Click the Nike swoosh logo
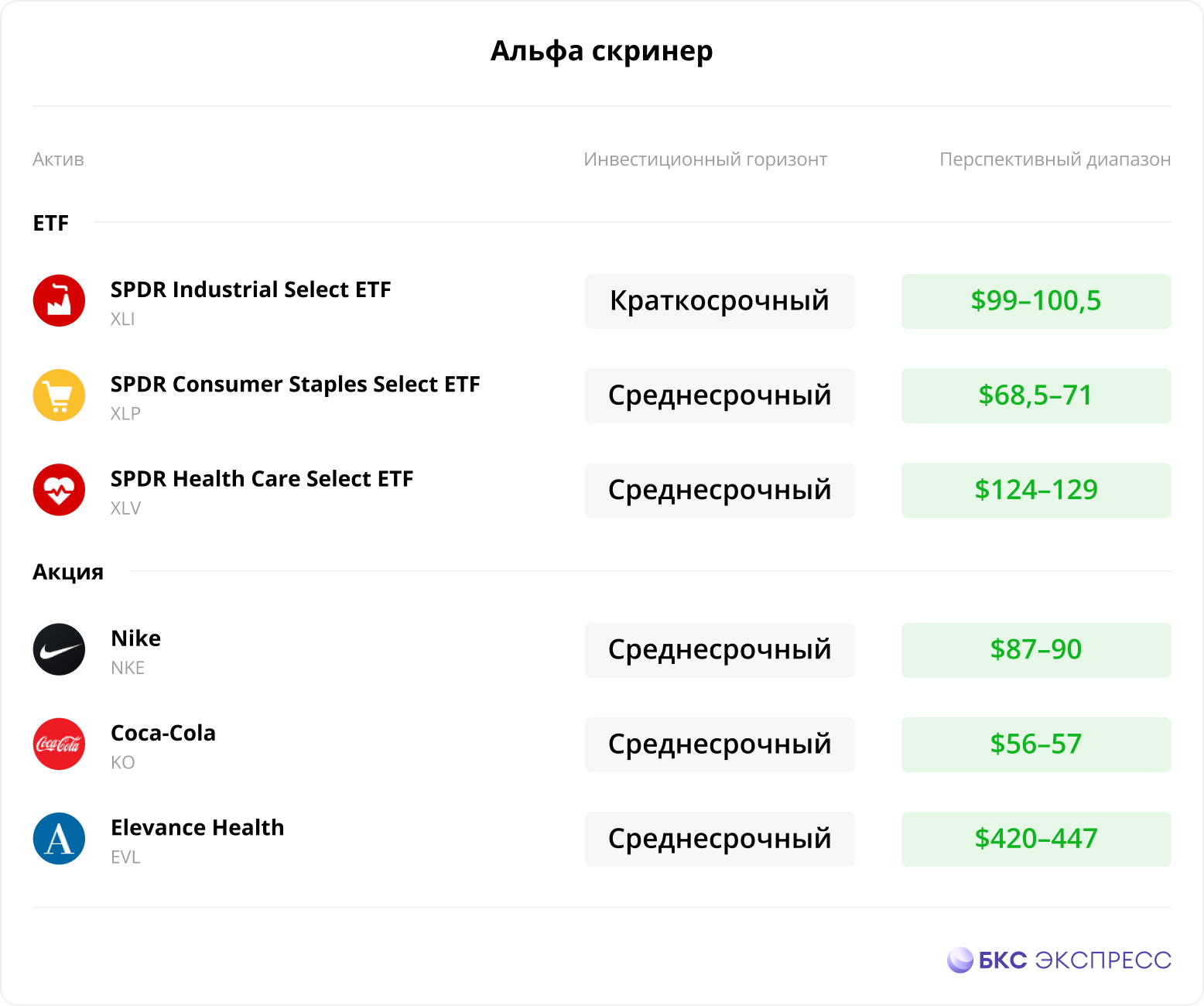 [x=59, y=649]
